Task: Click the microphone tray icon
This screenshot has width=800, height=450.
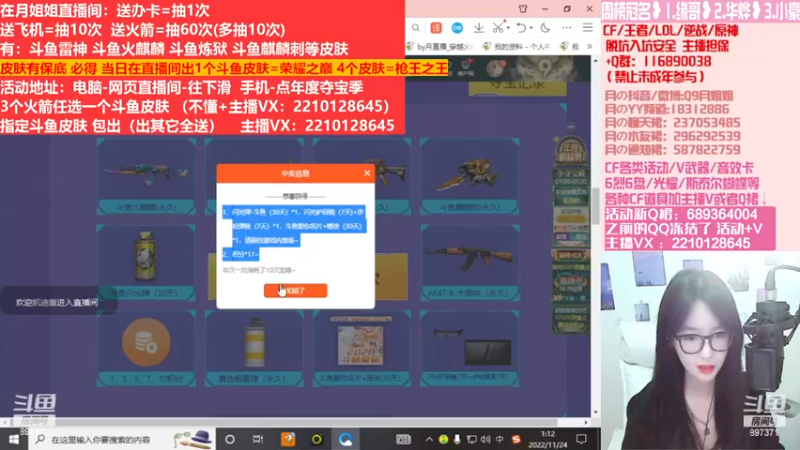Action: click(x=457, y=439)
